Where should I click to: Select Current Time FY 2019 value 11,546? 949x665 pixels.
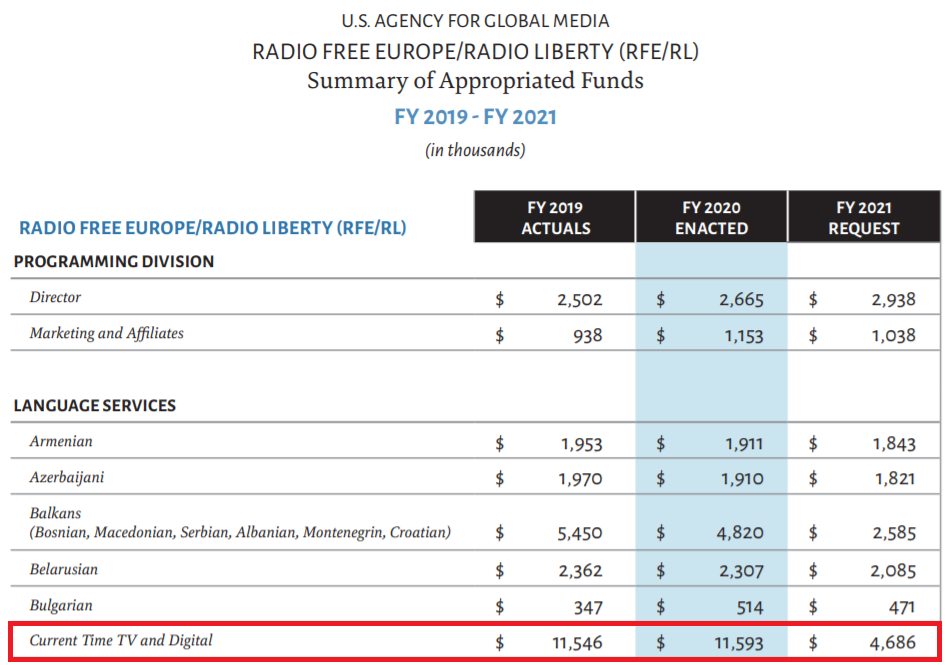point(577,643)
